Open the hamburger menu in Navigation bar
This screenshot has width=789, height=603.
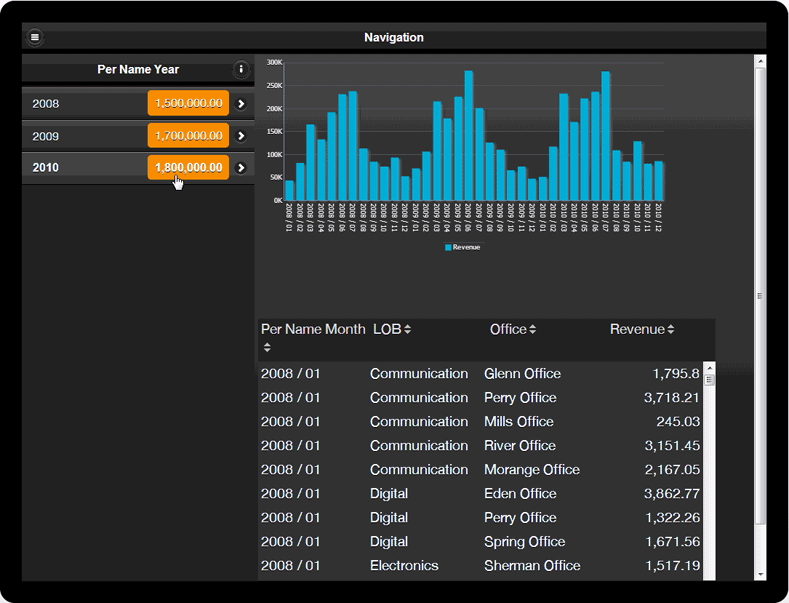(x=35, y=37)
